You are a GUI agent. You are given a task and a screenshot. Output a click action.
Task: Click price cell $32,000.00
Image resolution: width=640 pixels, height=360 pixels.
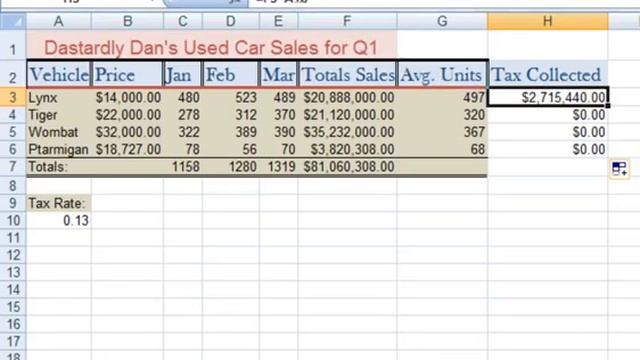[x=127, y=132]
